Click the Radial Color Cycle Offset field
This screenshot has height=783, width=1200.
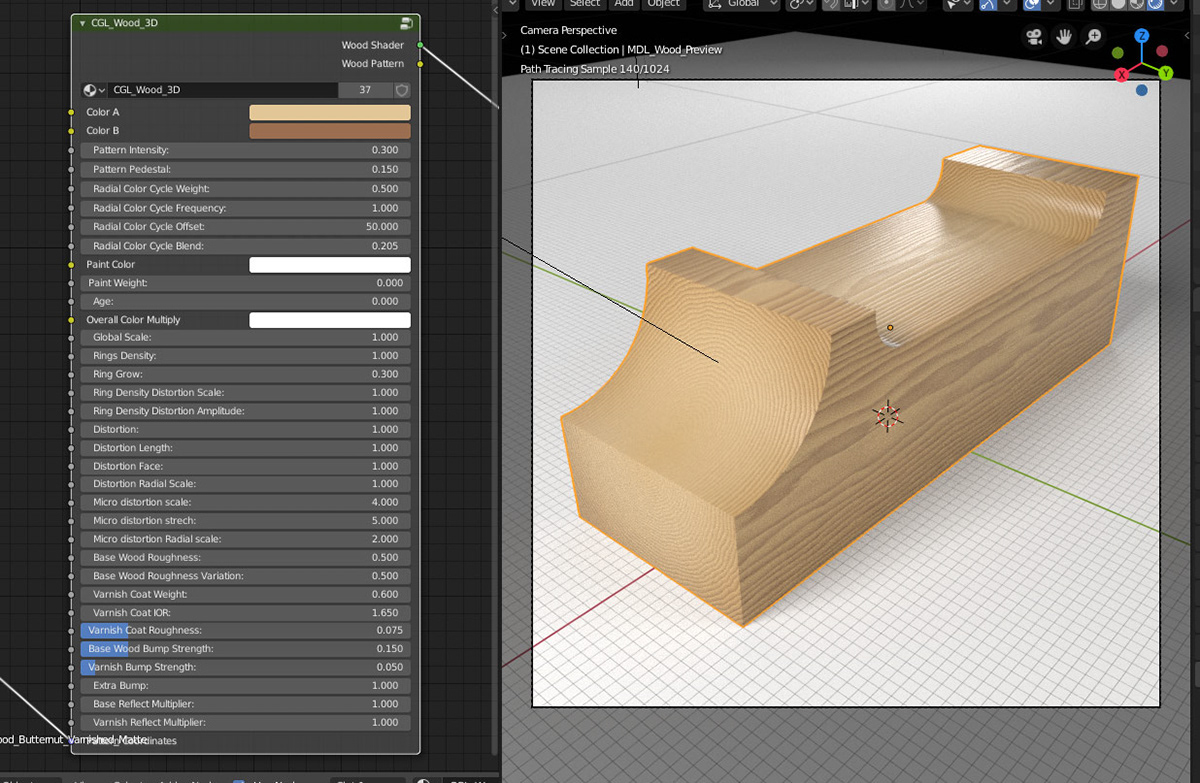pos(245,227)
